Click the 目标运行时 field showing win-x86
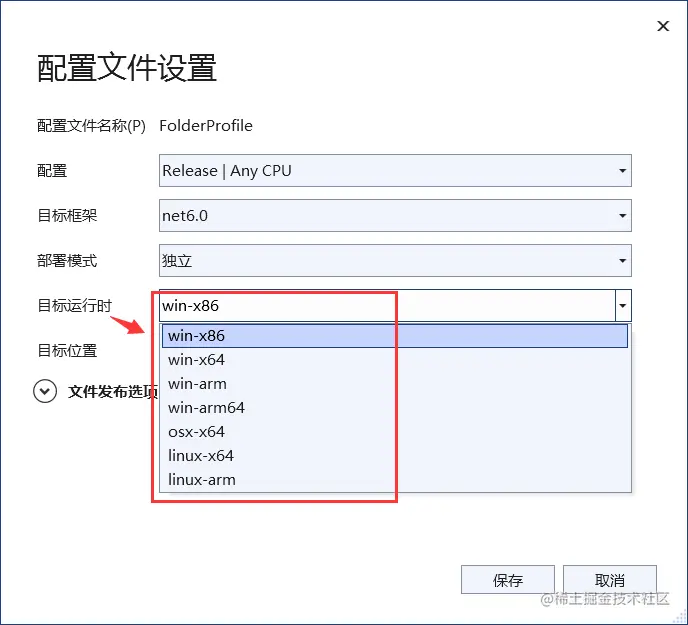The height and width of the screenshot is (625, 688). tap(386, 306)
